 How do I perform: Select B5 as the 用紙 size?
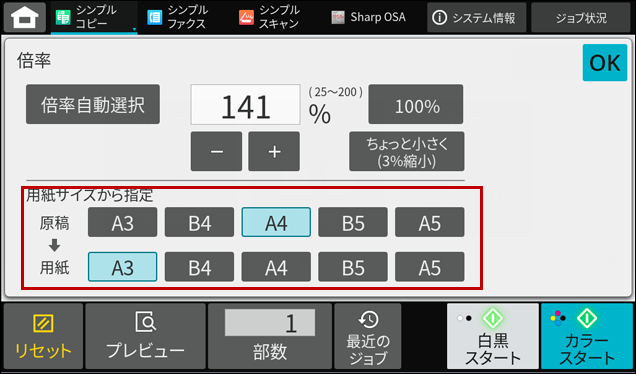click(x=353, y=267)
